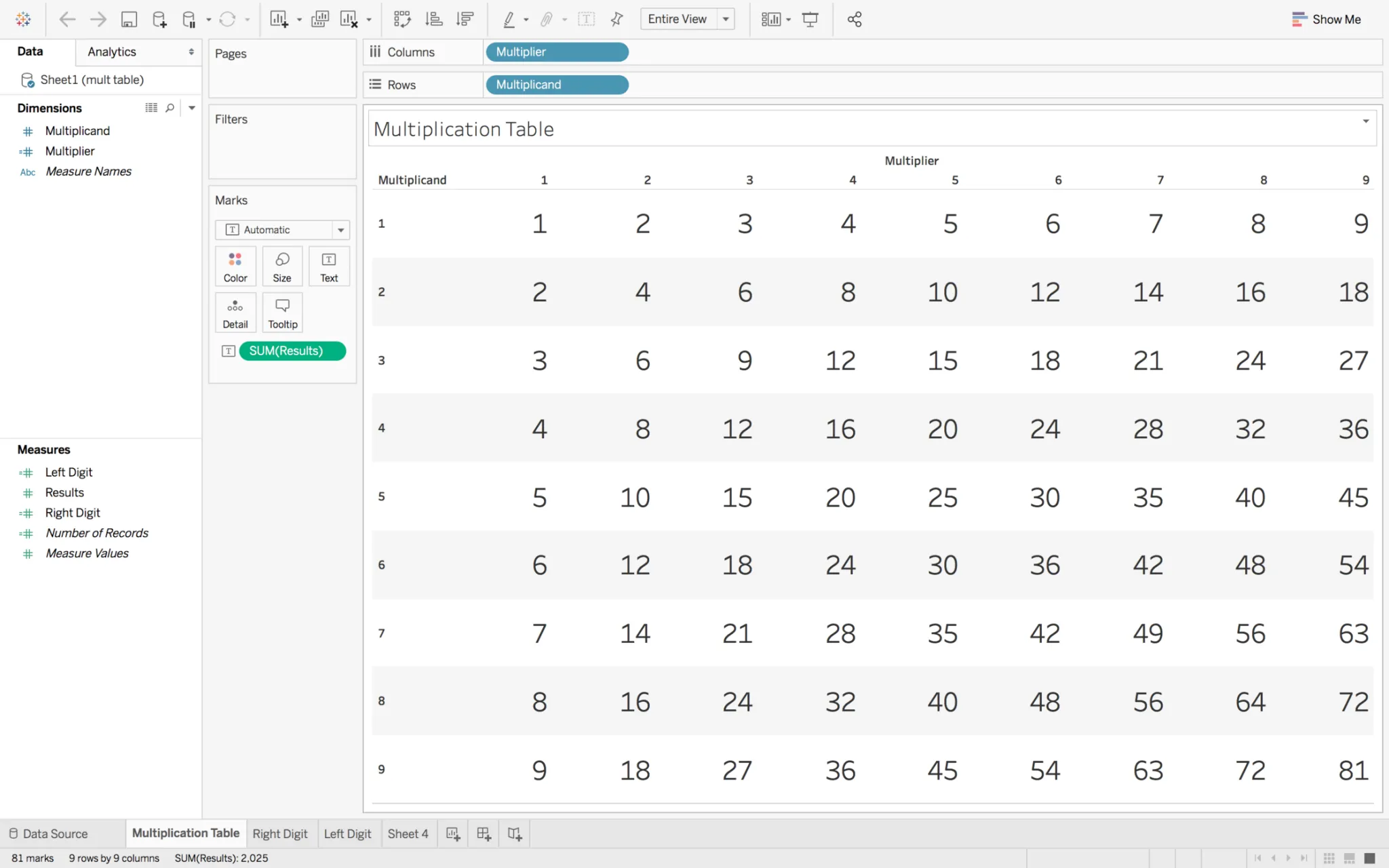Click the Swap rows and columns icon

coord(402,19)
